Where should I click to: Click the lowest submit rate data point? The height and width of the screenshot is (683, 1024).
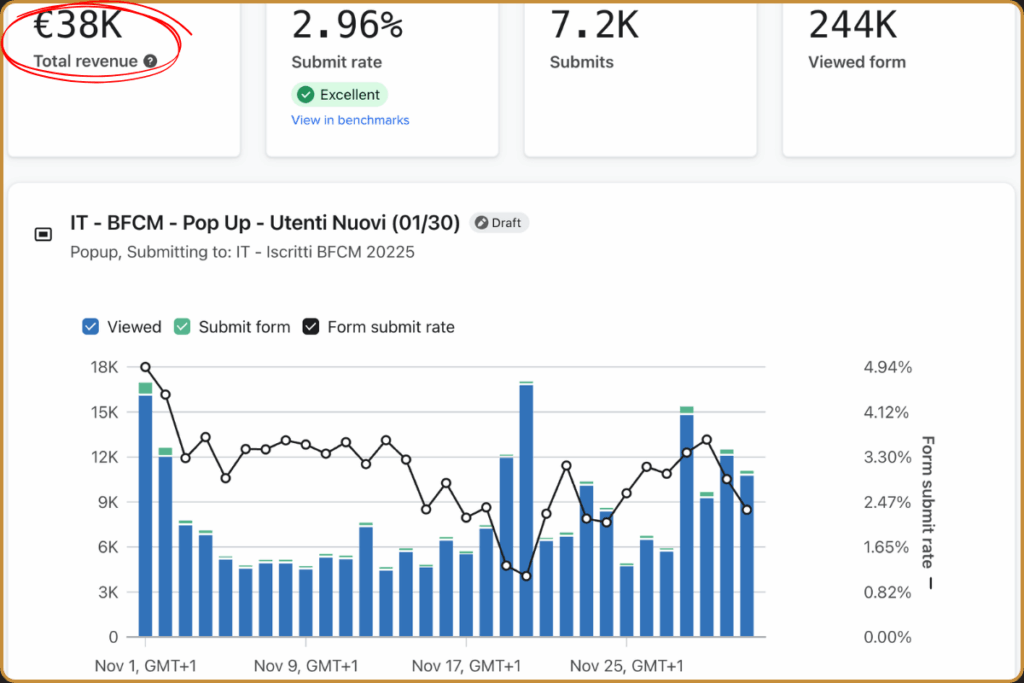[526, 576]
